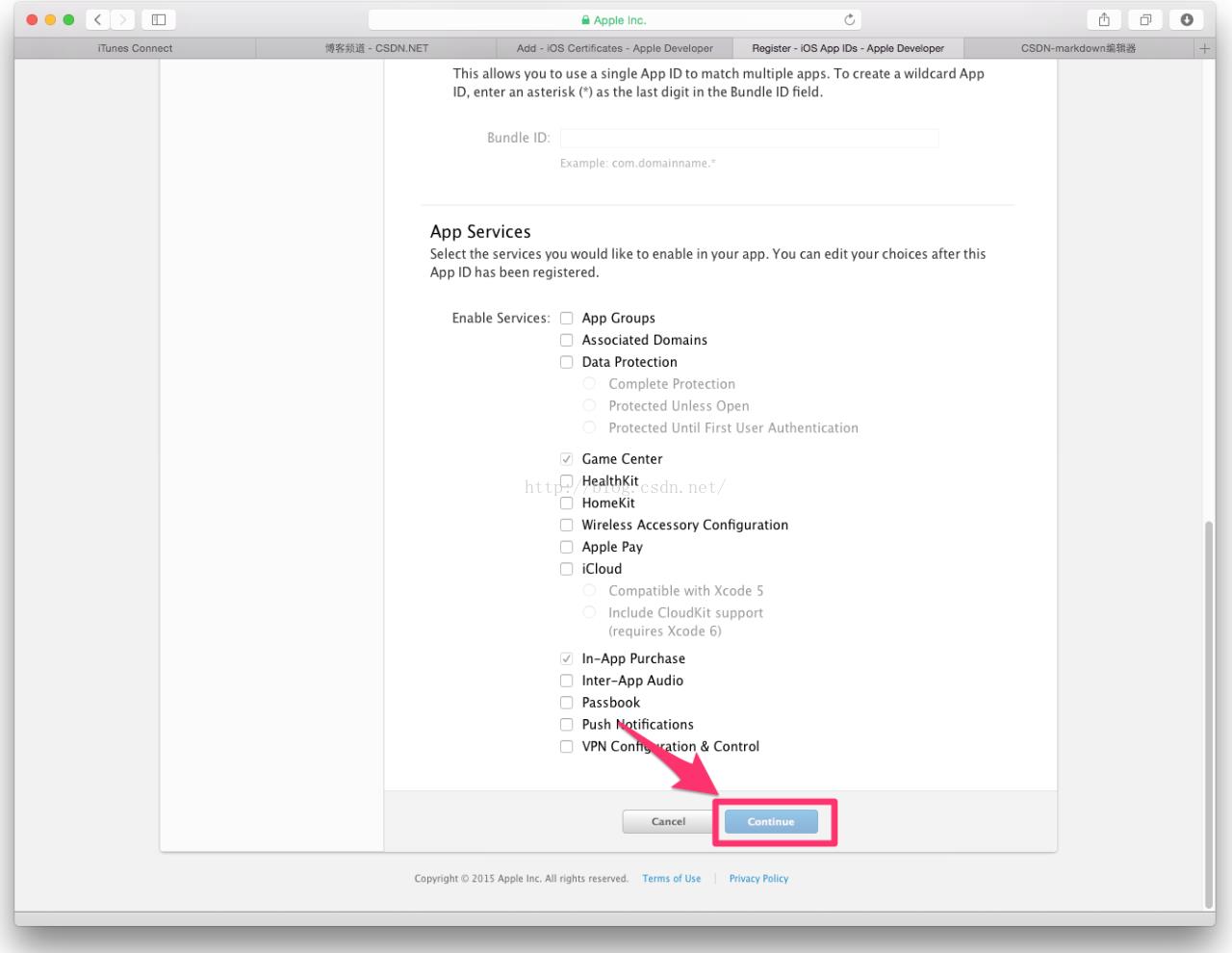Go forward with Safari's forward arrow
Viewport: 1232px width, 953px height.
point(122,19)
